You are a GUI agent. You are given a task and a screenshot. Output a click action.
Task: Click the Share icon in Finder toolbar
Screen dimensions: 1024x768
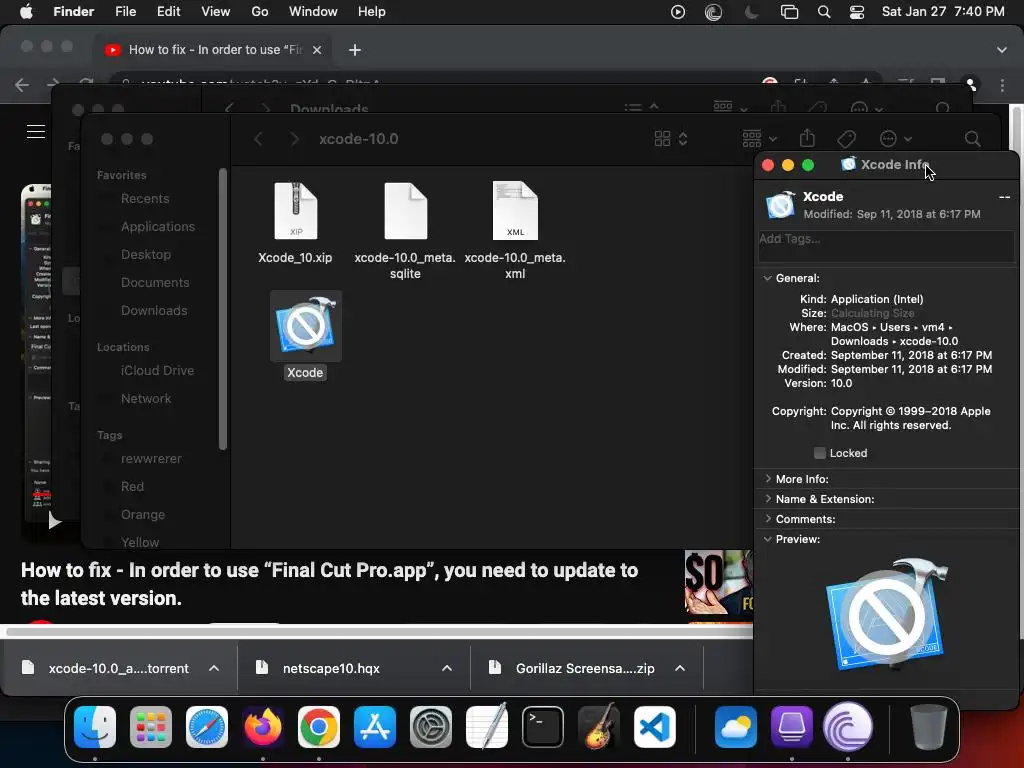pyautogui.click(x=807, y=138)
